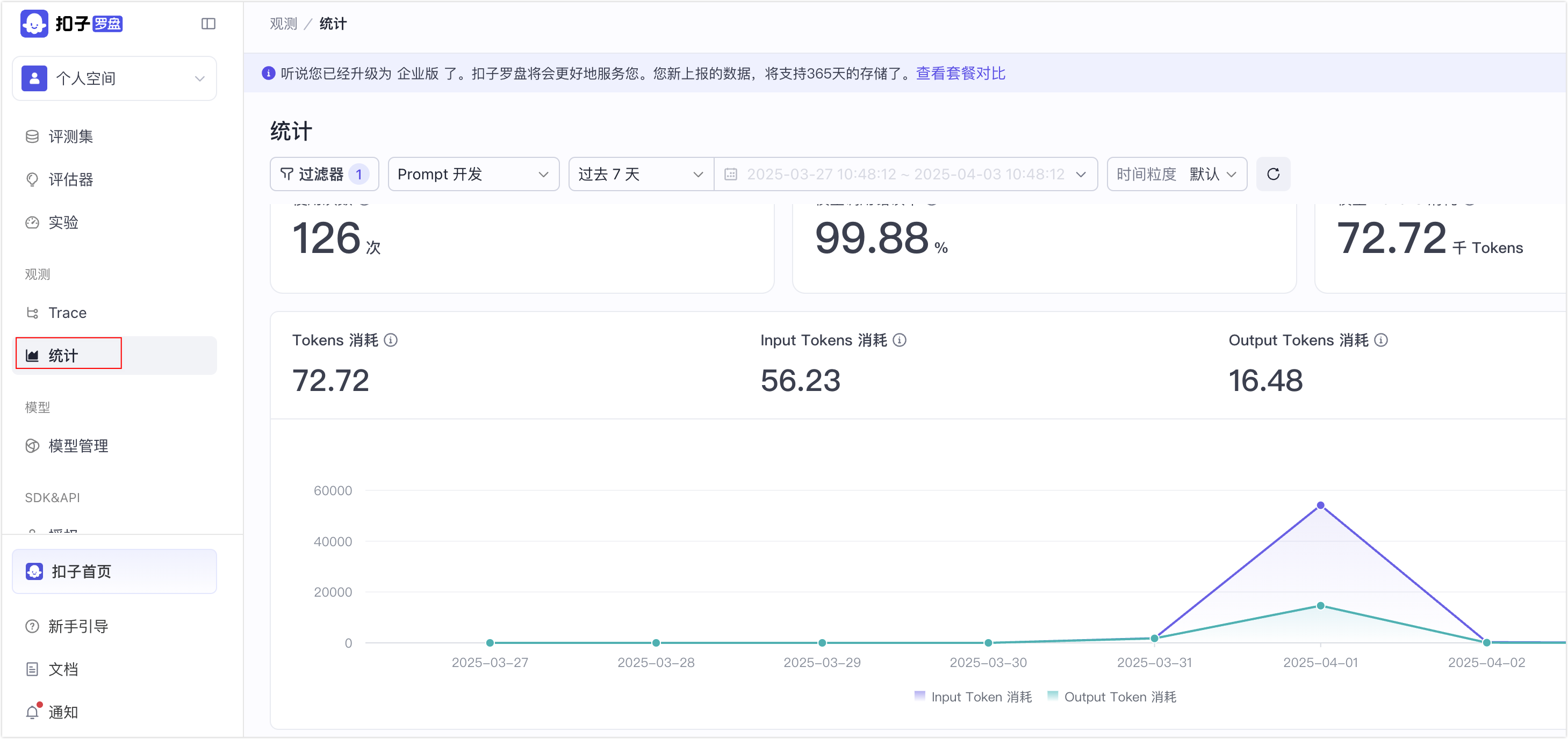Open 查看套餐对比 link
This screenshot has width=1568, height=739.
tap(961, 73)
